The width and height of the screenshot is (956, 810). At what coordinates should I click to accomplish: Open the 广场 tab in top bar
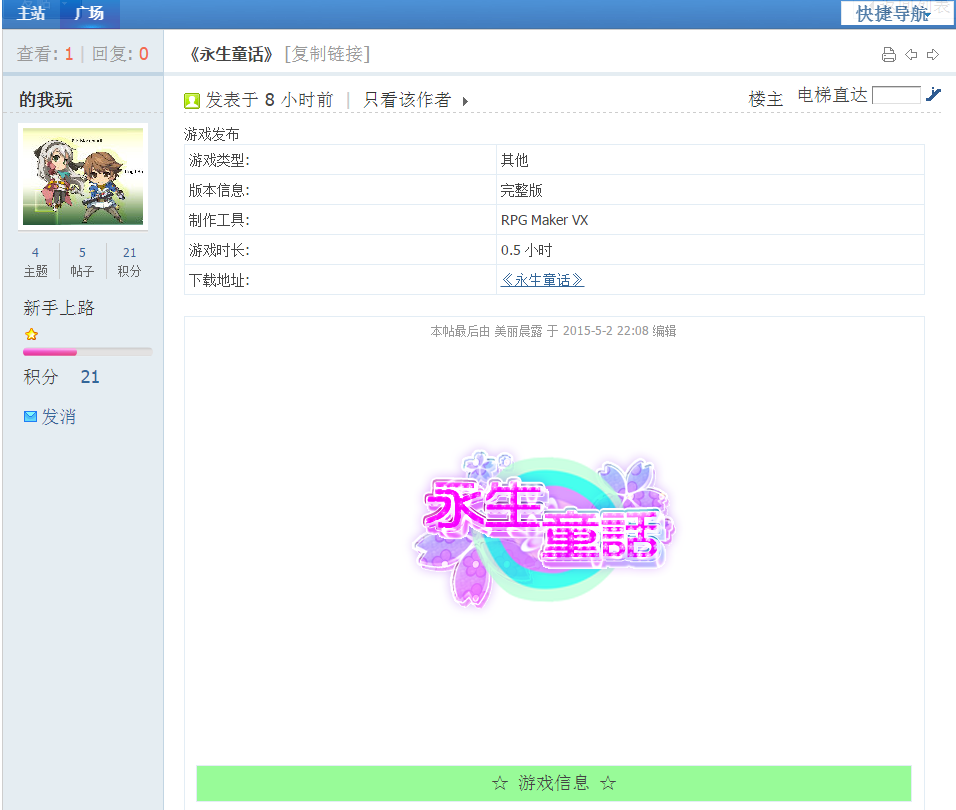(90, 13)
